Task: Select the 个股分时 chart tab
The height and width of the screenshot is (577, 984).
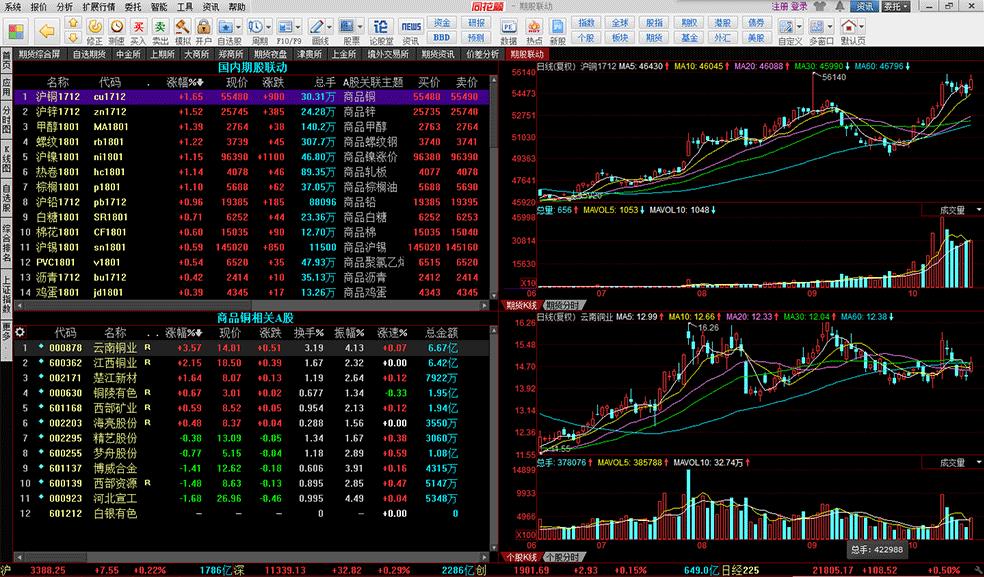Action: click(561, 556)
